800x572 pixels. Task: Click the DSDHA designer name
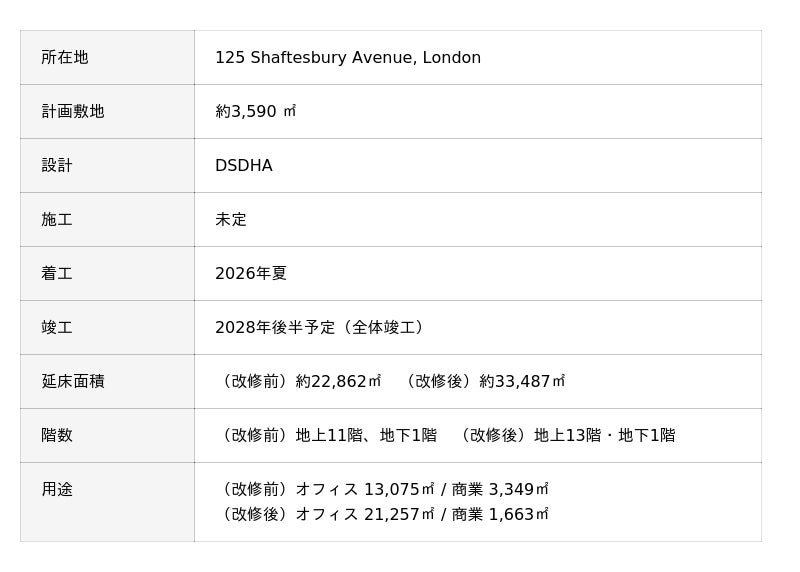[x=244, y=166]
